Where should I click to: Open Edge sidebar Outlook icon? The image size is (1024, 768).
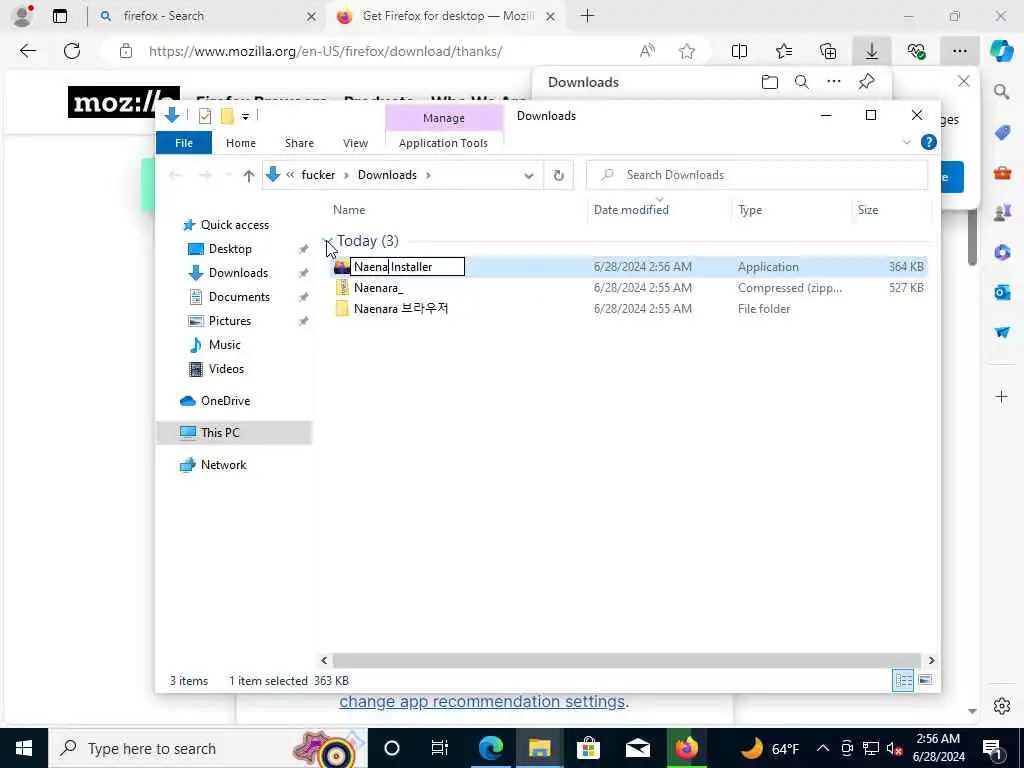coord(1002,292)
